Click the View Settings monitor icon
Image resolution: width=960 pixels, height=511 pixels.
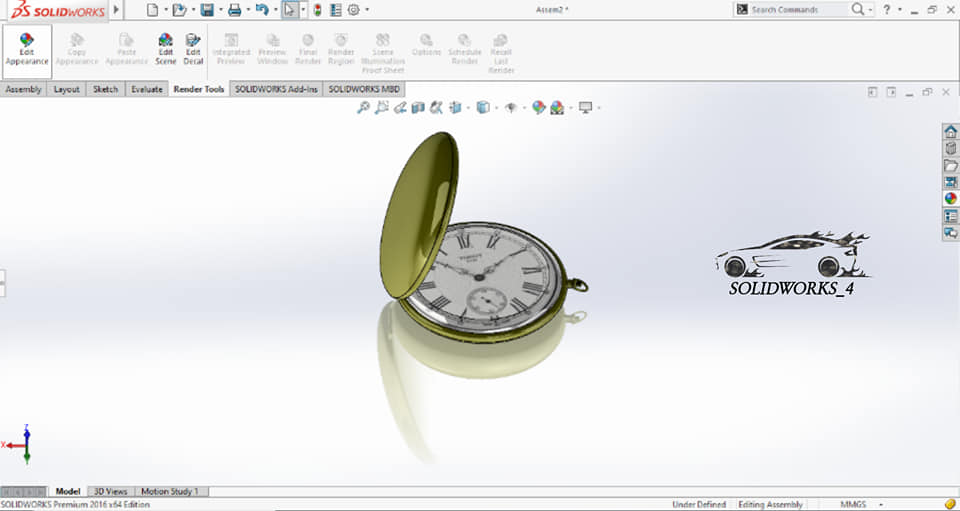[x=585, y=108]
